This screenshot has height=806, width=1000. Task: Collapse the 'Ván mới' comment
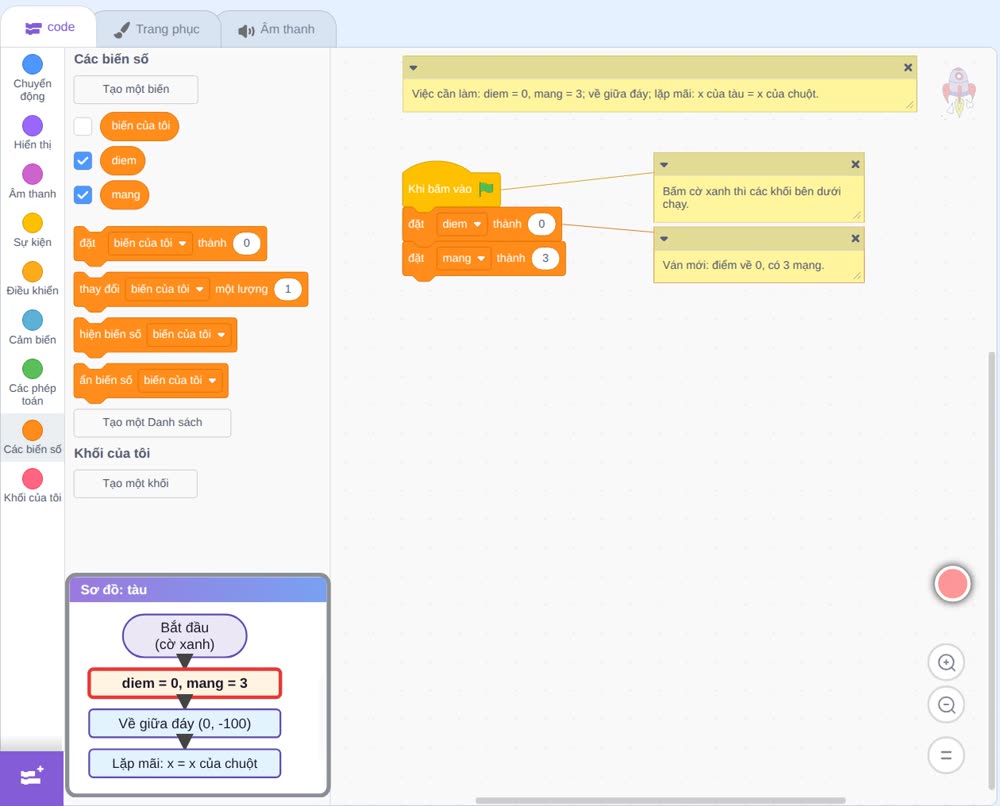pos(664,238)
